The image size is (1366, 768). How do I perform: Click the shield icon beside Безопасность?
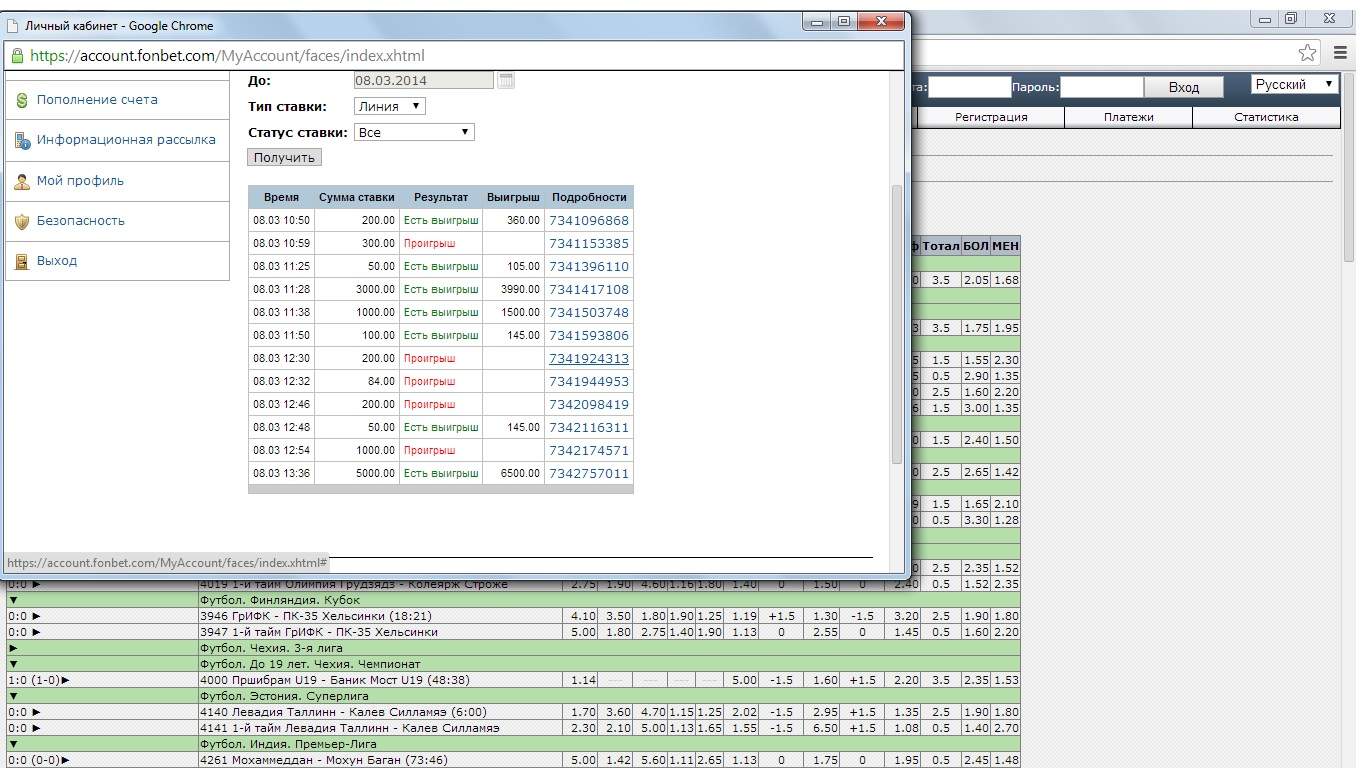pyautogui.click(x=22, y=221)
